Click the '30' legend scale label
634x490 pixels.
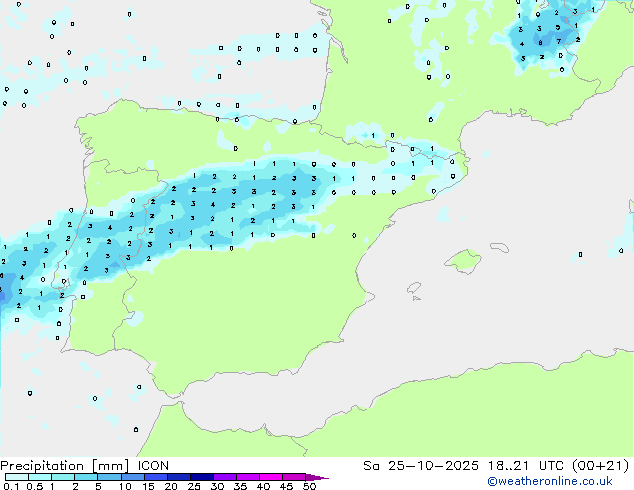pyautogui.click(x=217, y=486)
